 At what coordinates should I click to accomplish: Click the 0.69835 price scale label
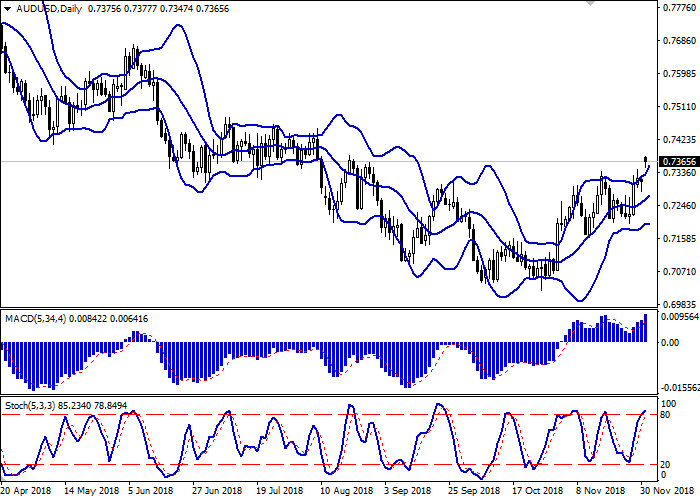click(677, 303)
